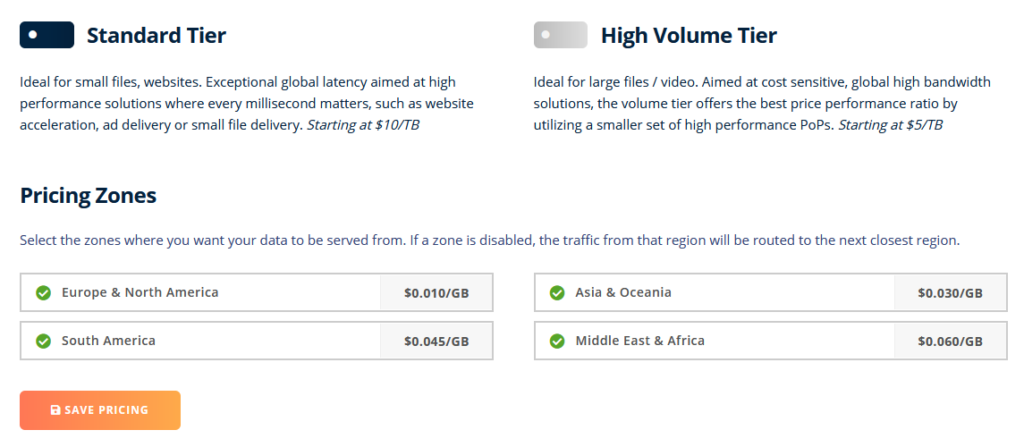
Task: Select the $0.010/GB price cell
Action: pos(436,293)
